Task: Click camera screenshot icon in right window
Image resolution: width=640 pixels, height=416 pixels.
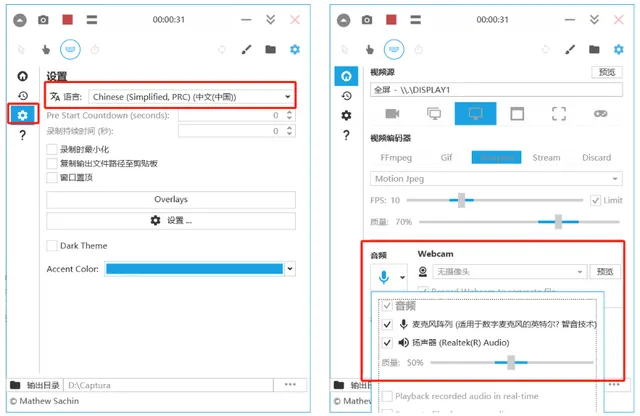Action: [367, 20]
